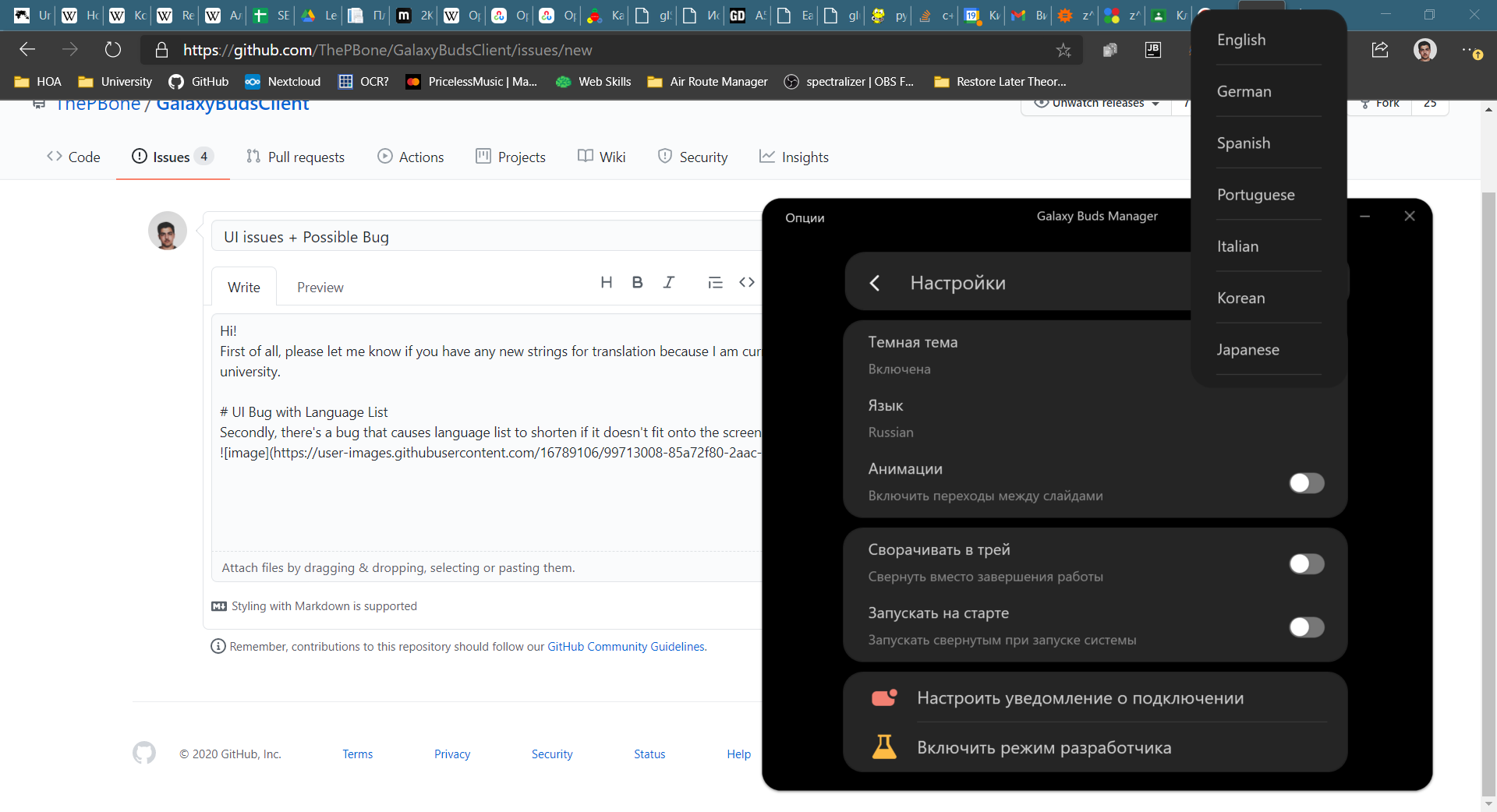This screenshot has width=1497, height=812.
Task: Open the Code repository tab
Action: pos(73,157)
